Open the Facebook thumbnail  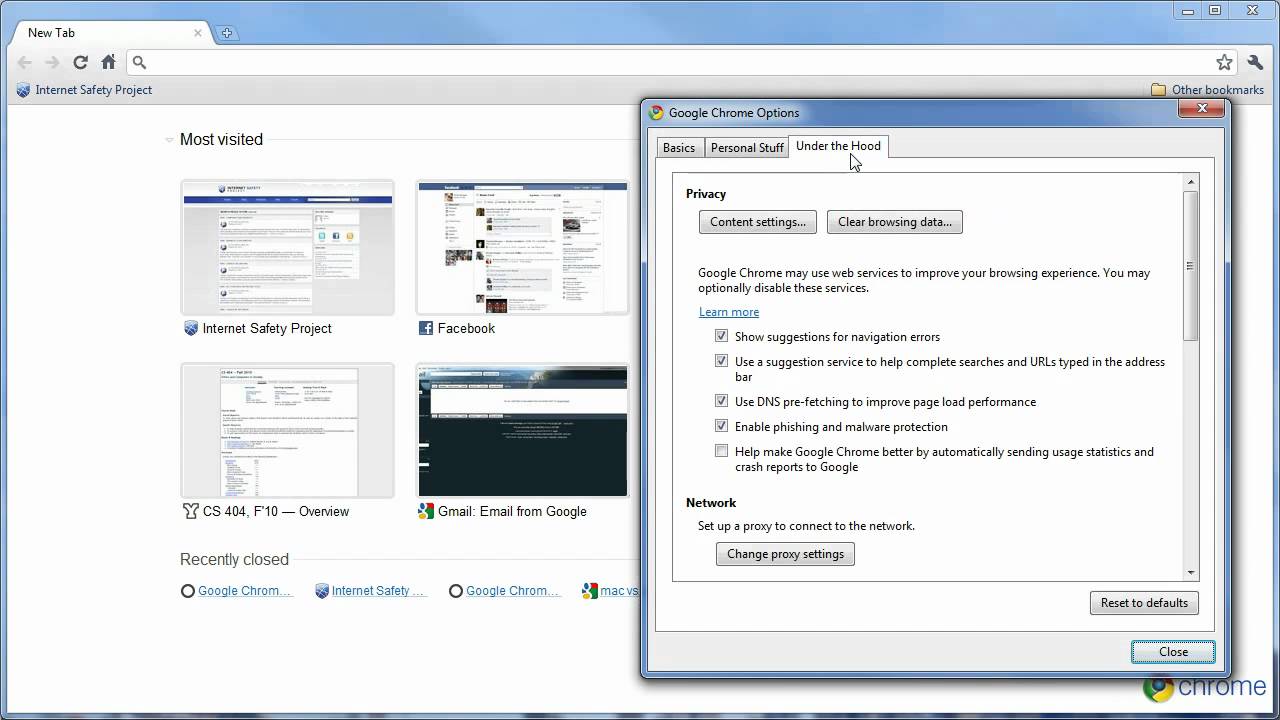[522, 247]
